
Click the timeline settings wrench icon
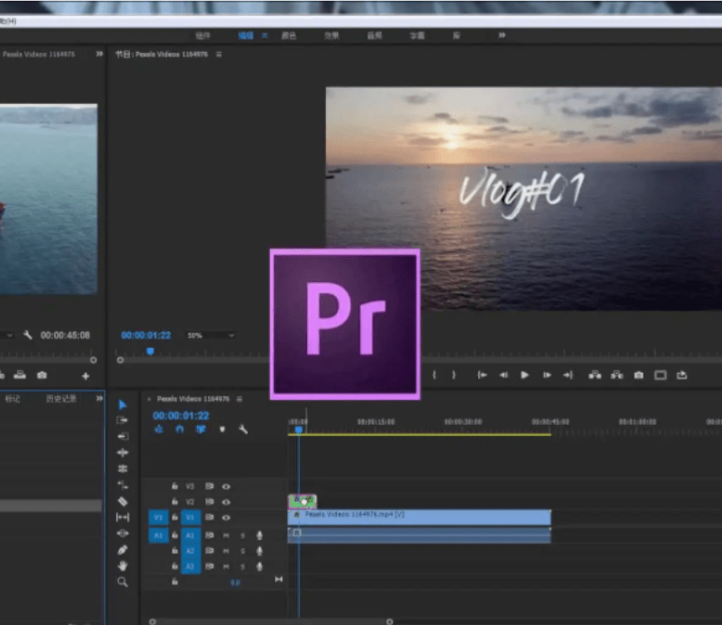pos(243,430)
